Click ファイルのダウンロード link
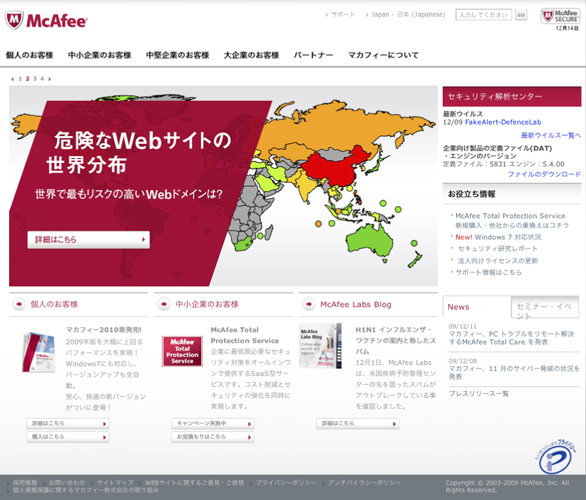Screen dimensions: 586x500 [545, 174]
